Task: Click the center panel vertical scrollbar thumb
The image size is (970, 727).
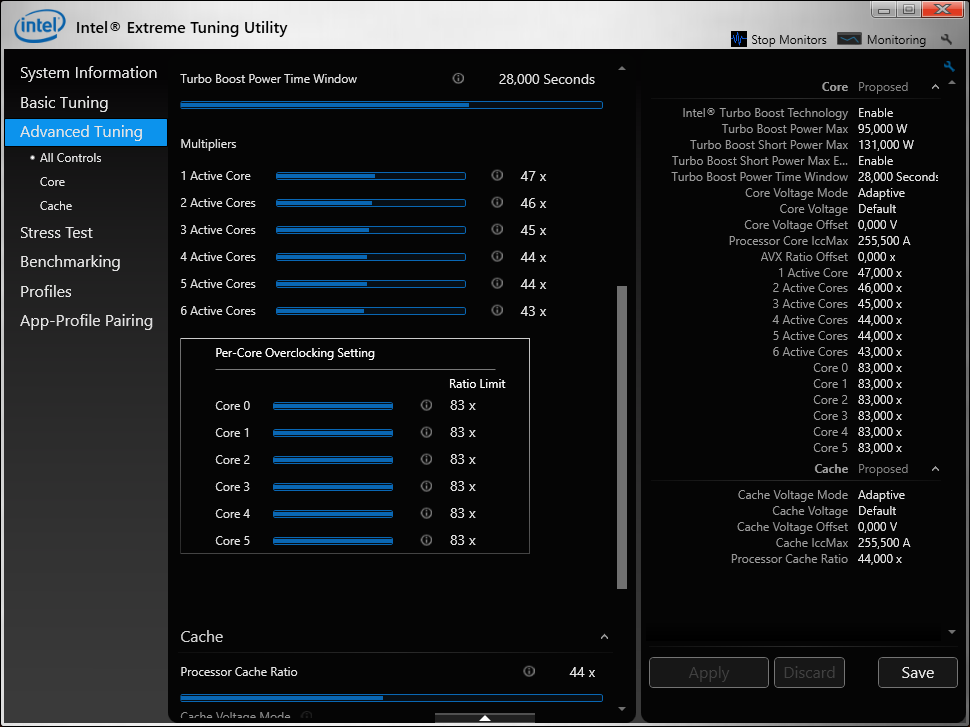Action: (622, 437)
